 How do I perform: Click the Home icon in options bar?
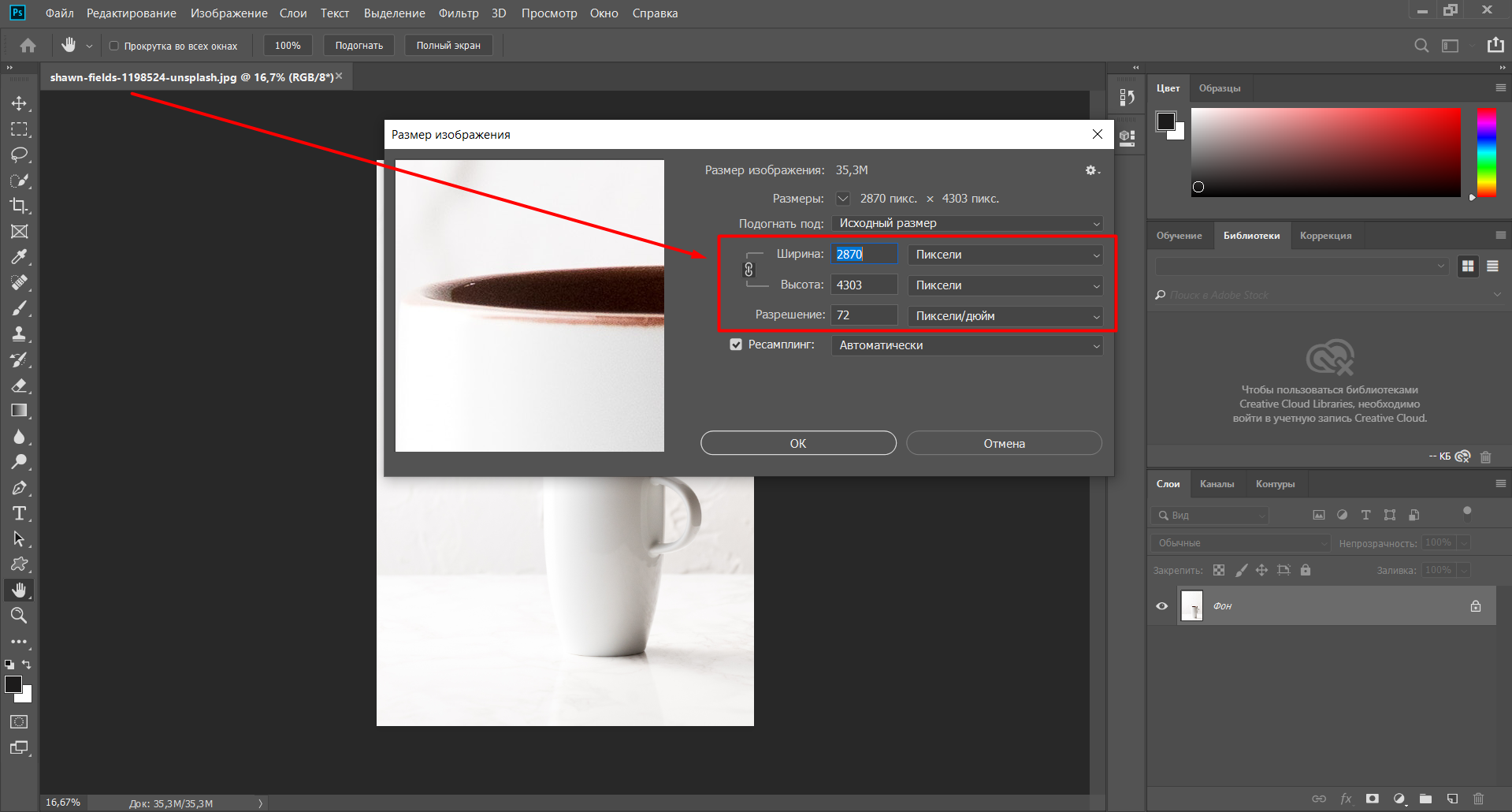[x=28, y=46]
